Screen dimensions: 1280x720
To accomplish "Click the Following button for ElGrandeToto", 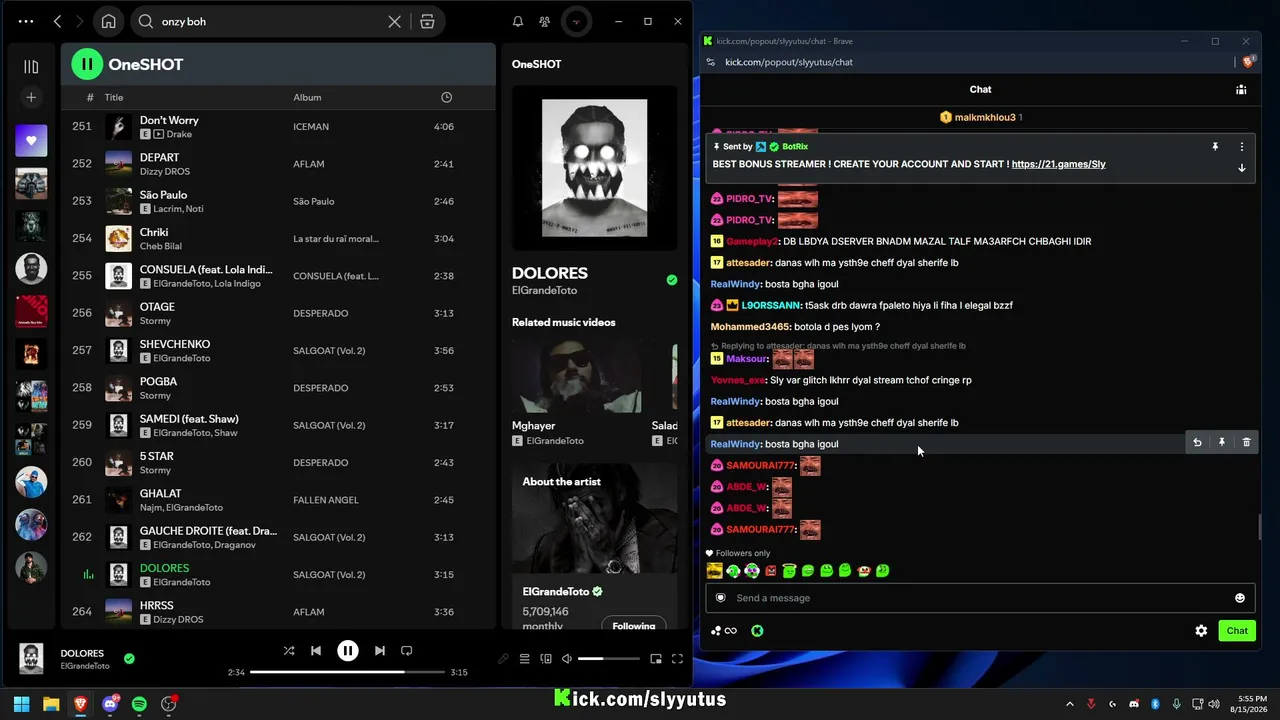I will coord(634,625).
